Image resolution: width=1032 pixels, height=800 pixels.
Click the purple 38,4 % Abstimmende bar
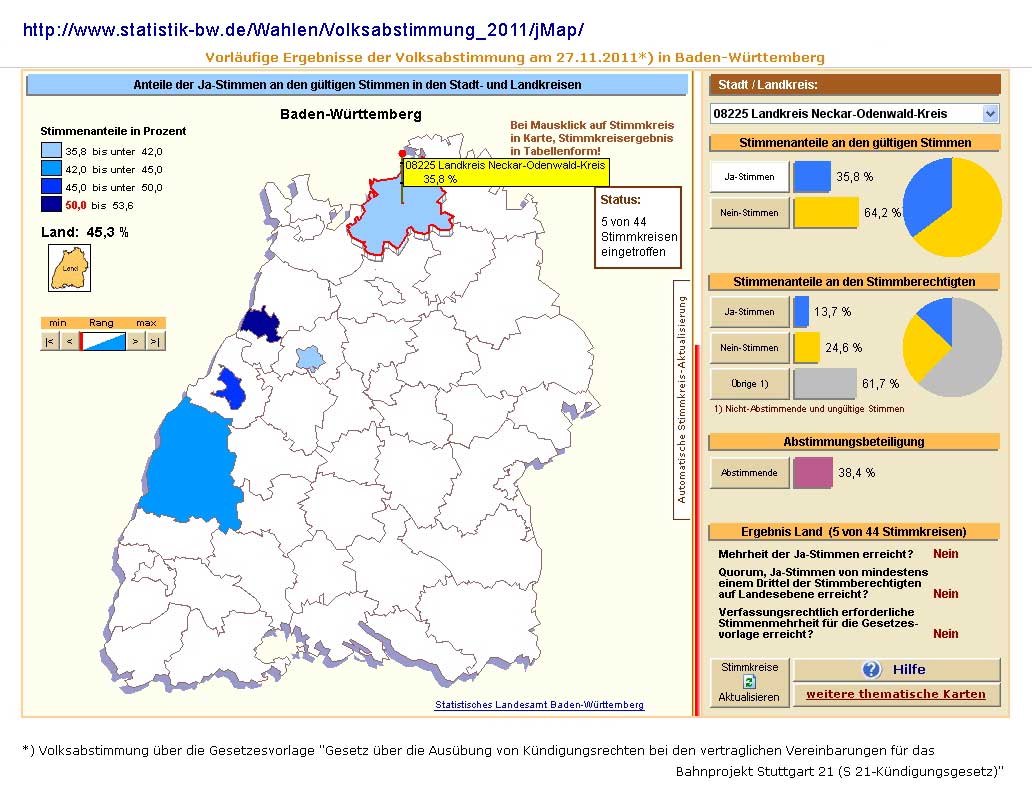pos(813,473)
